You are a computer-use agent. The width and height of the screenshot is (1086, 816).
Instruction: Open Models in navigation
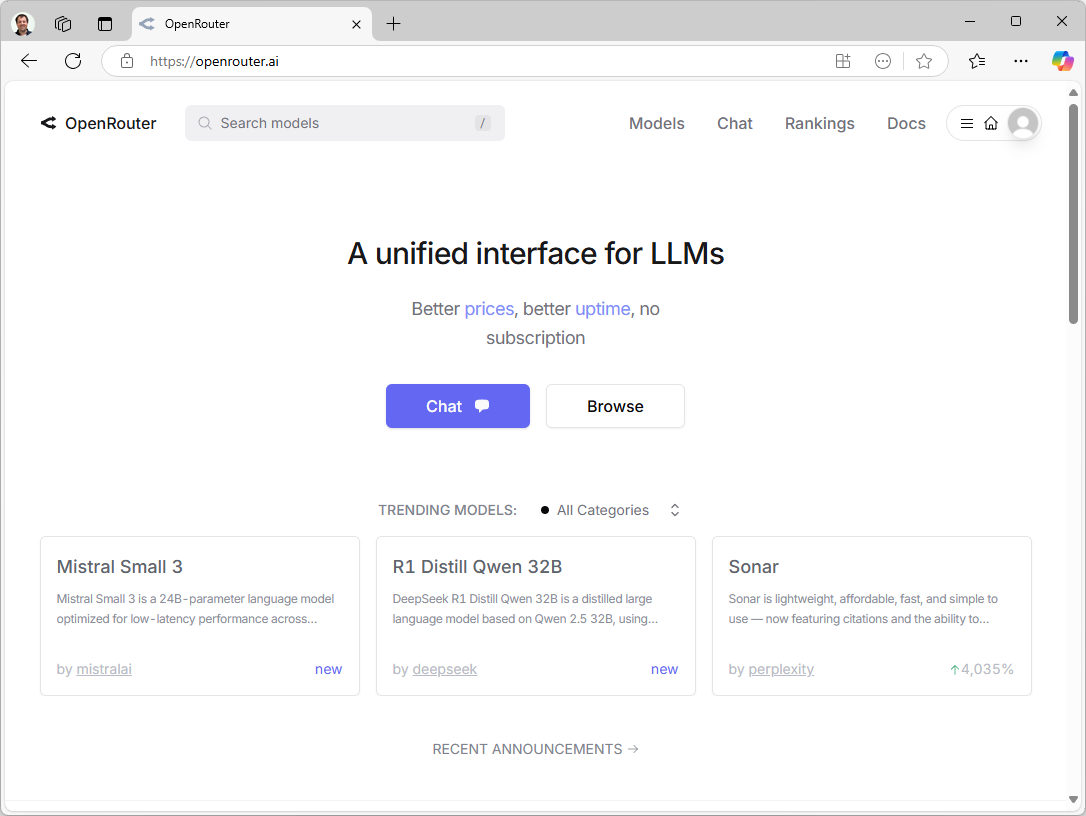[657, 123]
